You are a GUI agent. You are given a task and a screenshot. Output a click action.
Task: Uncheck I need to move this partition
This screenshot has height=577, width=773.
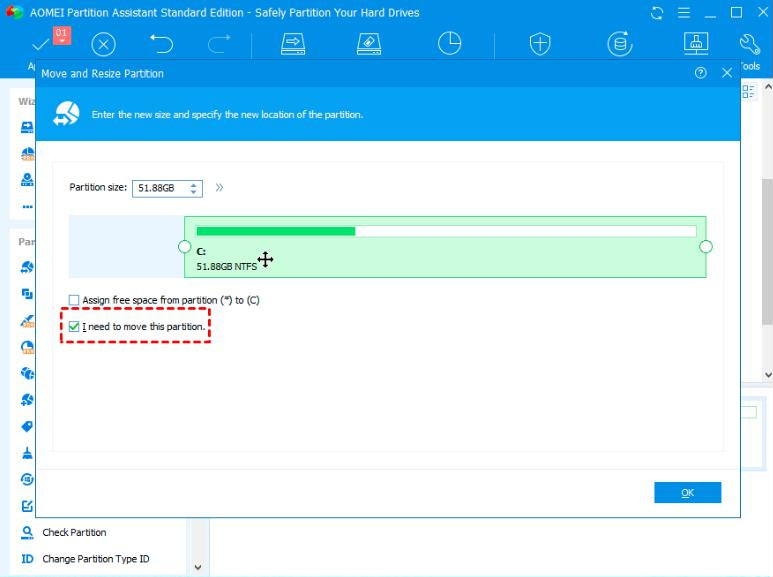point(74,327)
